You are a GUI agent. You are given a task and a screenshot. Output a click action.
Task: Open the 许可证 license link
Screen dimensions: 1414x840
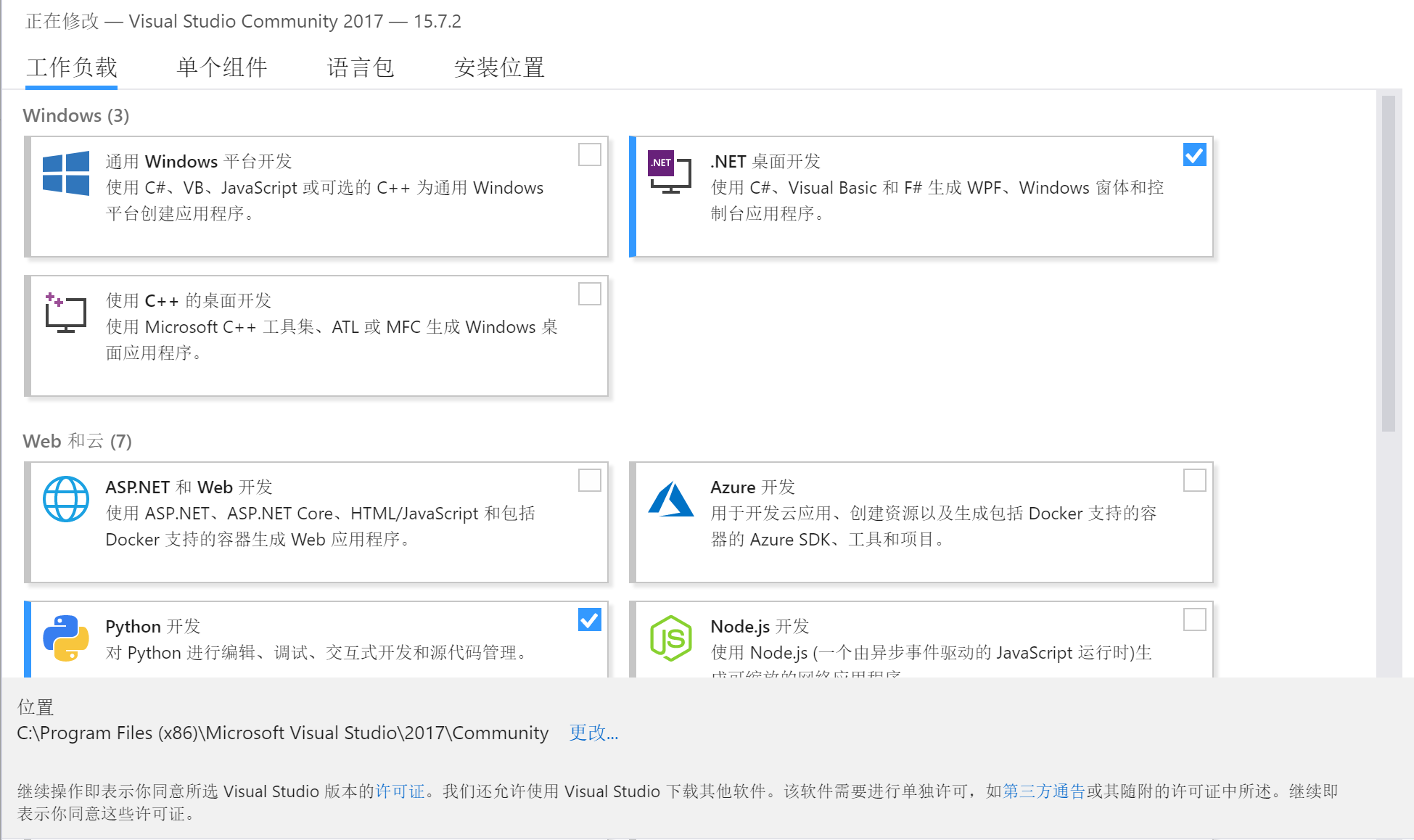(400, 791)
